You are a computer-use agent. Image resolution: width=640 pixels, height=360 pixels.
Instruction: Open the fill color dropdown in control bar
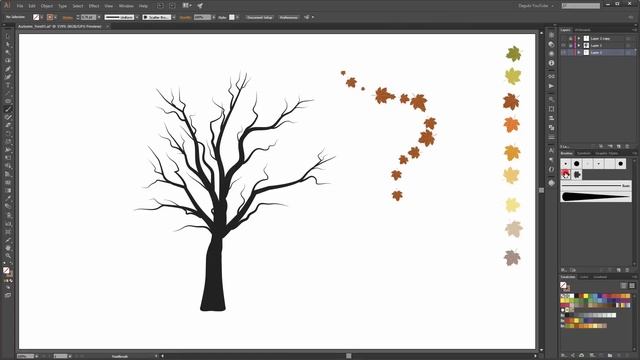42,17
